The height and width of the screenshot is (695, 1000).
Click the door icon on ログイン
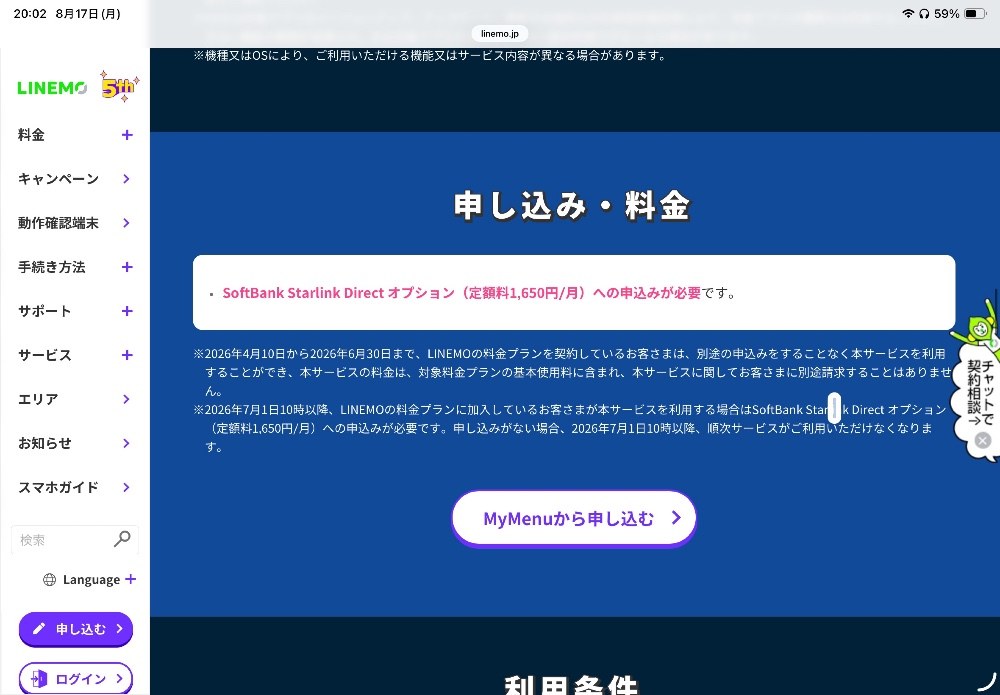tap(40, 678)
